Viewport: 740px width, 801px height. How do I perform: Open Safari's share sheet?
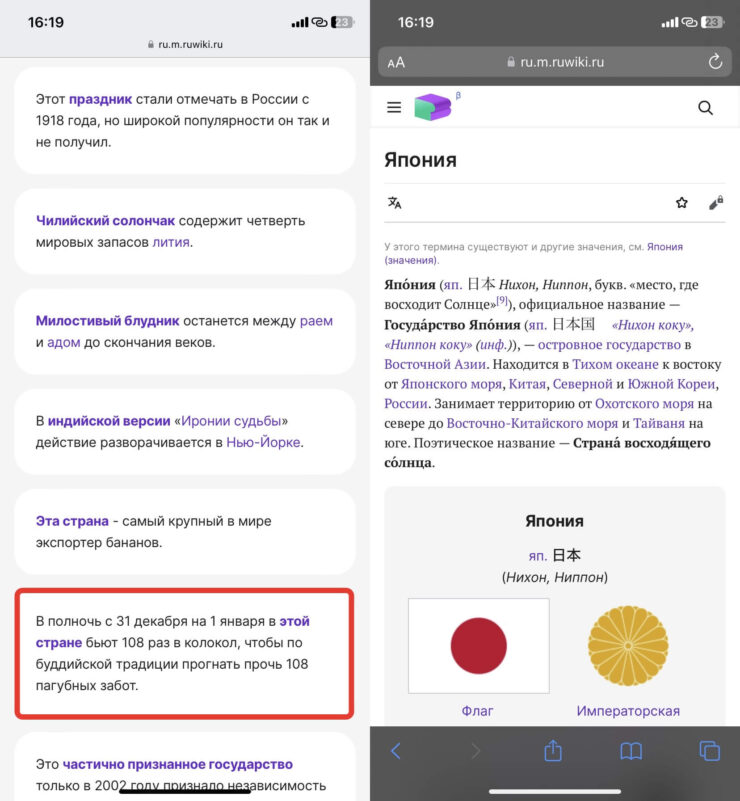pos(552,750)
